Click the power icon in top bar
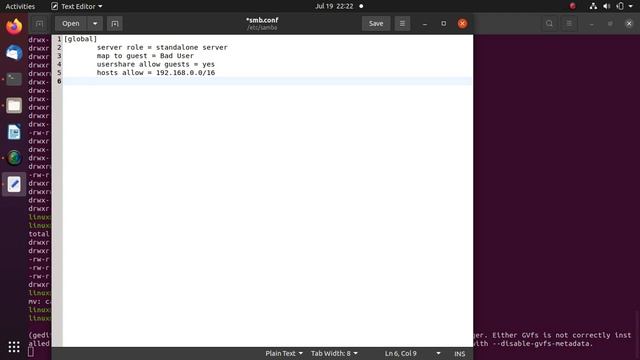The height and width of the screenshot is (360, 640). [620, 6]
